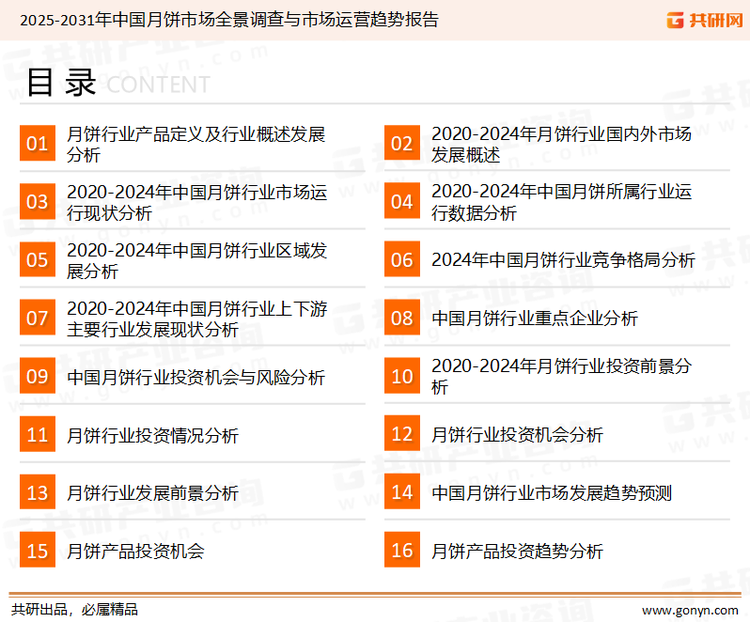Click the gray CONTENT heading text
Image resolution: width=750 pixels, height=622 pixels.
[158, 85]
